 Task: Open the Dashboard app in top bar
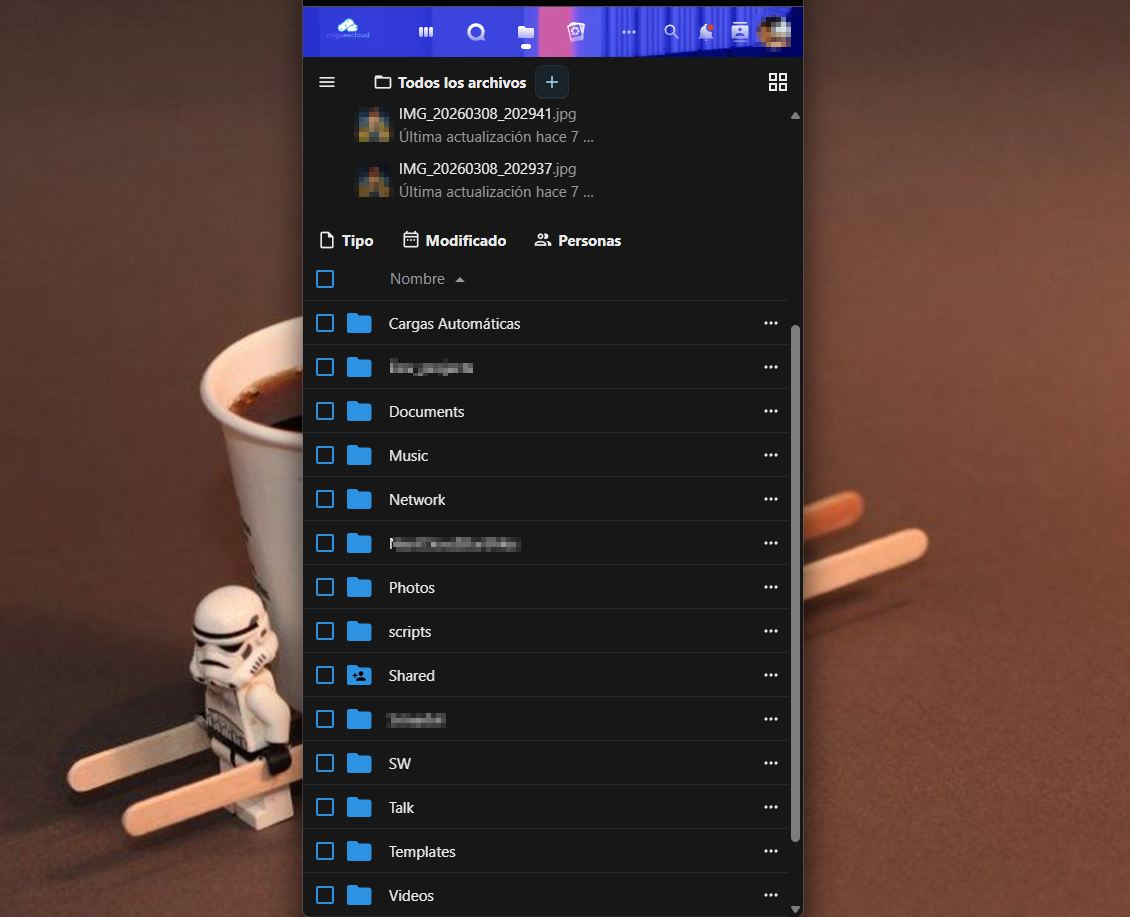tap(426, 32)
